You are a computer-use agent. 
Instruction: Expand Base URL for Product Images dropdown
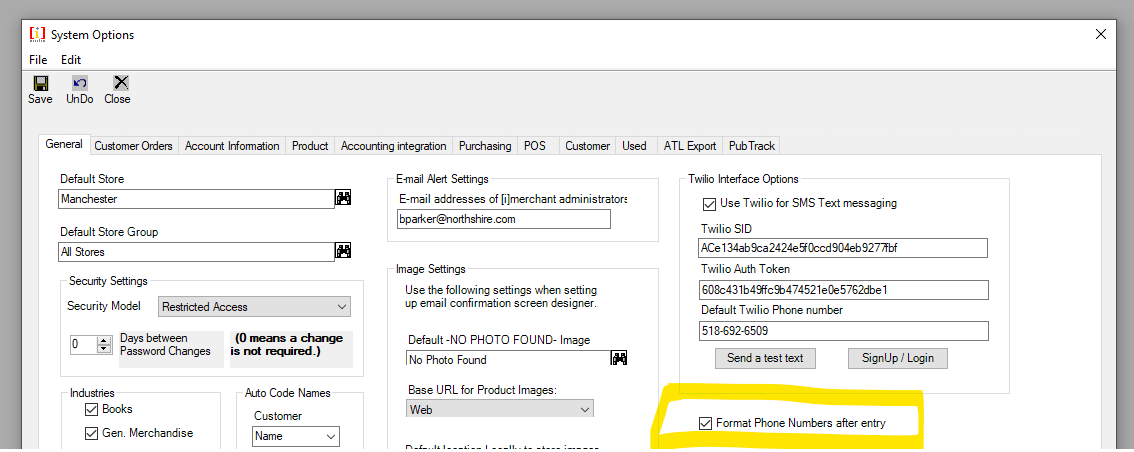click(x=585, y=409)
